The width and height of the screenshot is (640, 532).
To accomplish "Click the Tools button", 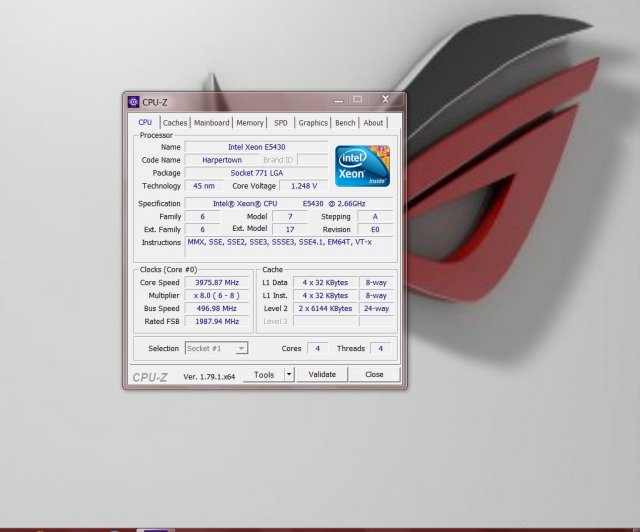I will (264, 375).
